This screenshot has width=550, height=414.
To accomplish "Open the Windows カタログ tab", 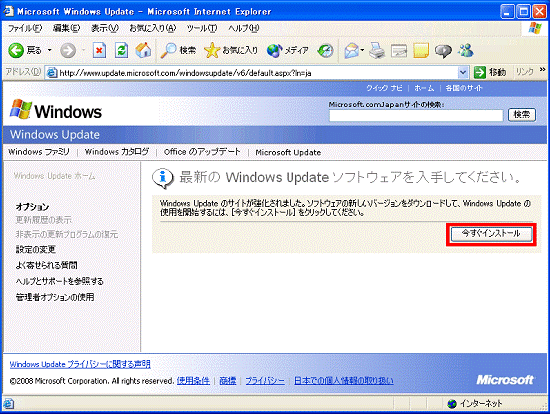I will (117, 152).
